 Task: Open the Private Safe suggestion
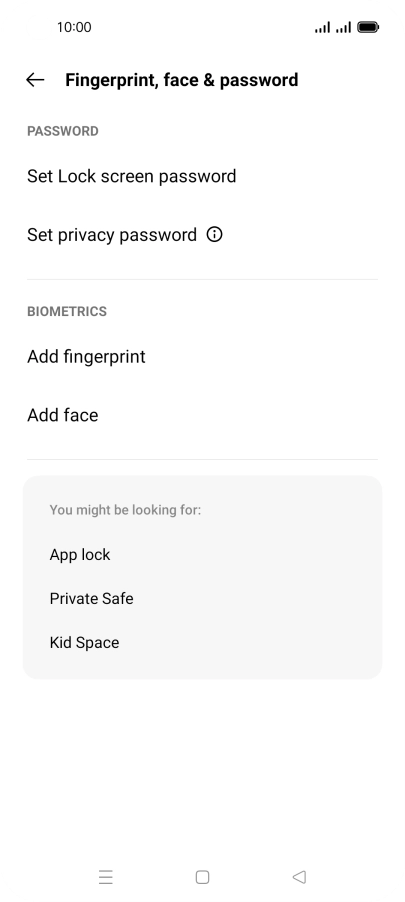pyautogui.click(x=202, y=599)
